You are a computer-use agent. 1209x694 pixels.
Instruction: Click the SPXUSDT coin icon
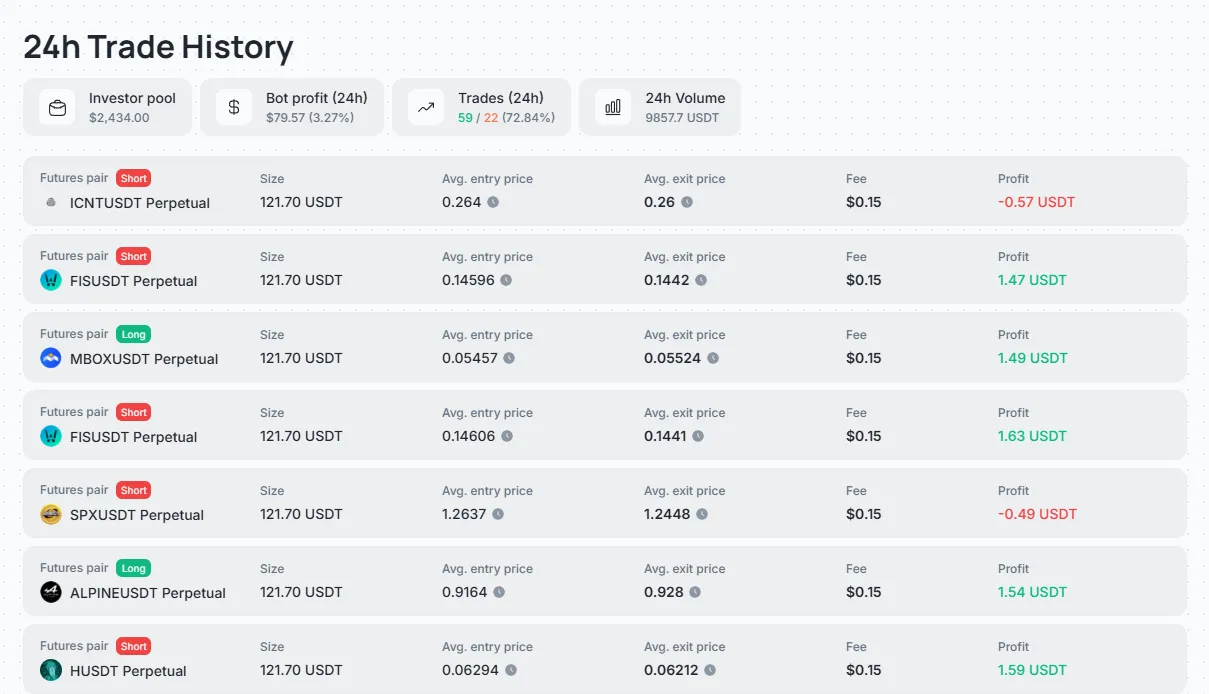click(51, 514)
